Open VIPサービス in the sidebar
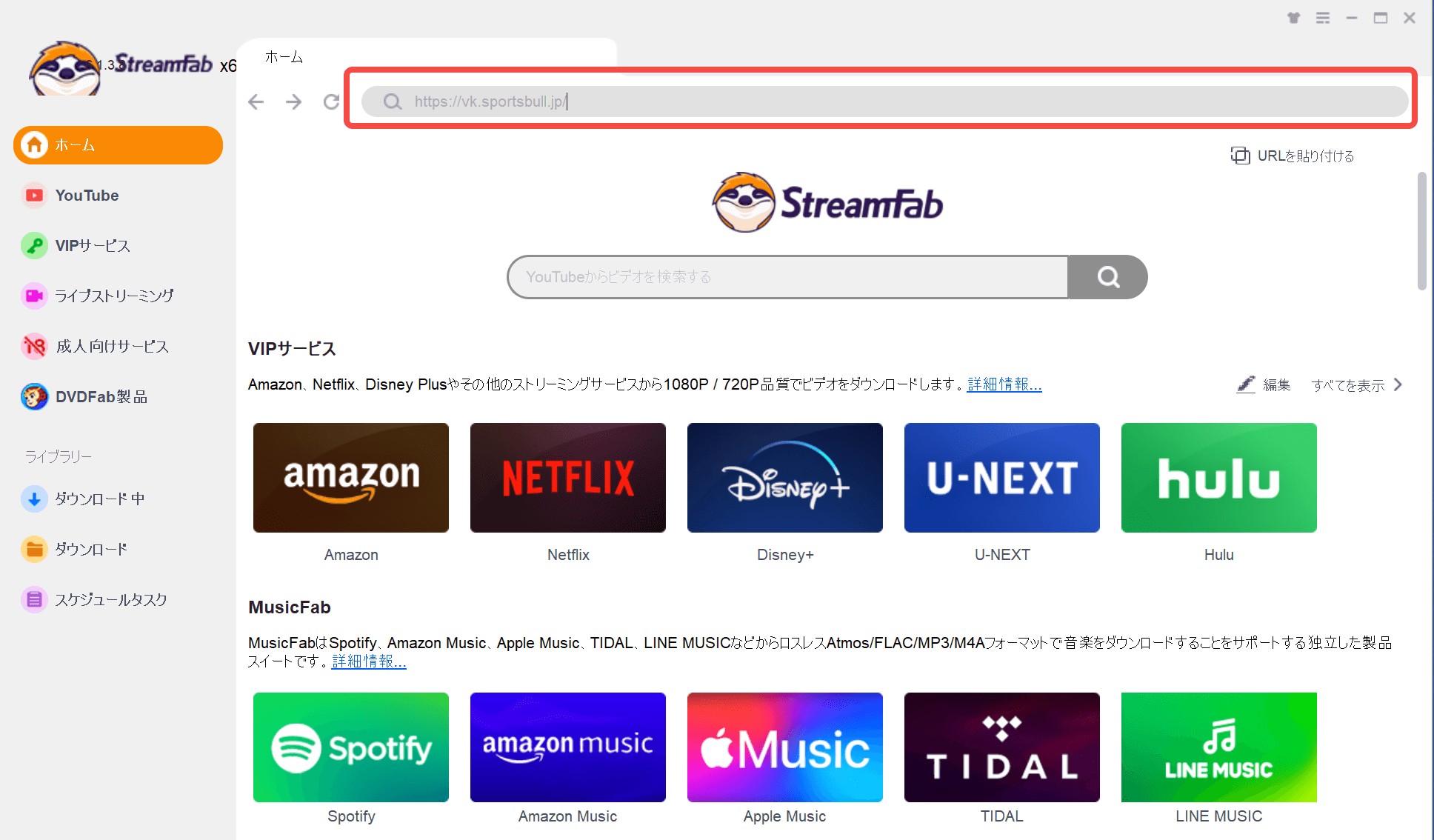This screenshot has height=840, width=1434. (x=118, y=246)
